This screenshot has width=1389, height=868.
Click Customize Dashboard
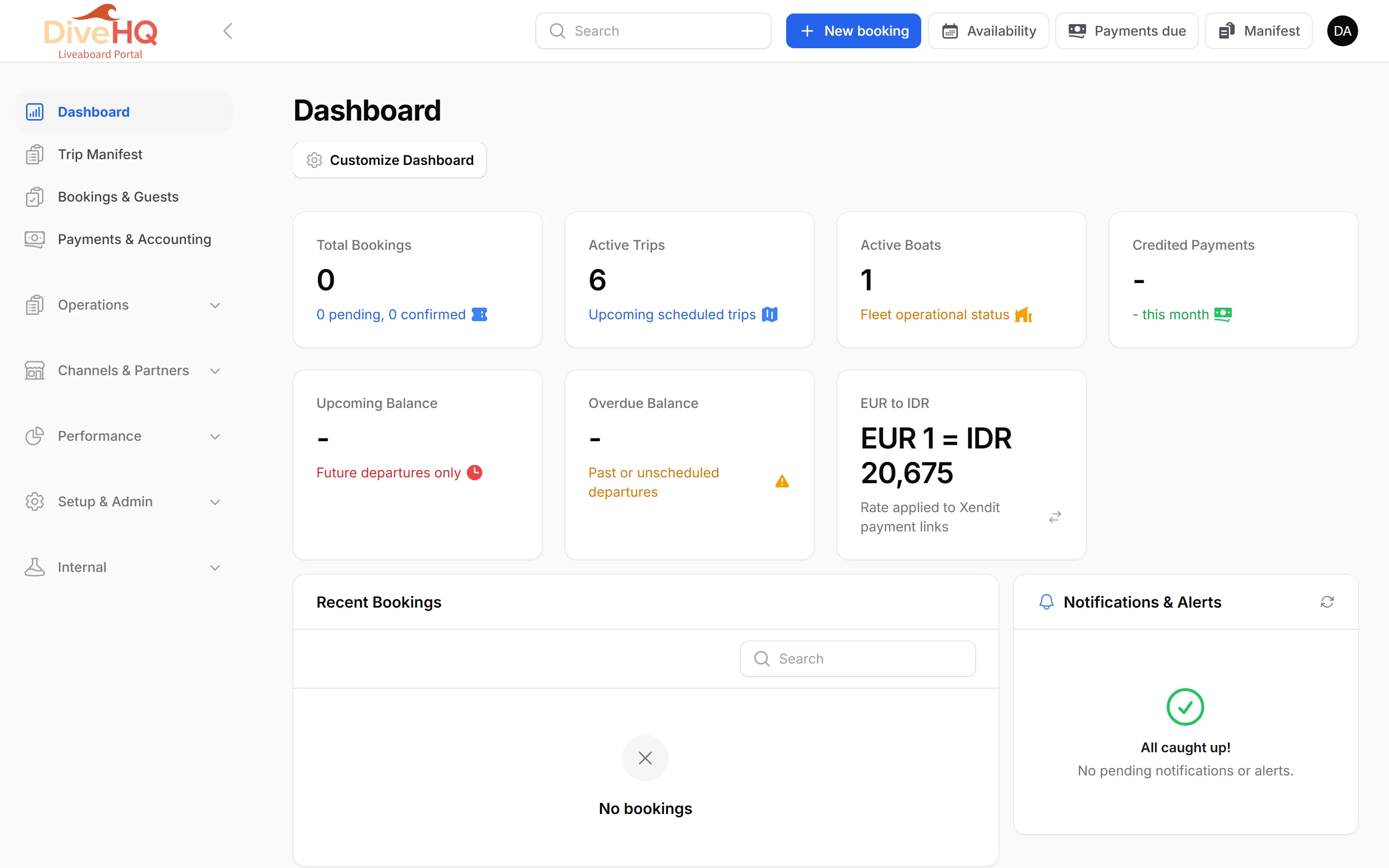(x=390, y=160)
